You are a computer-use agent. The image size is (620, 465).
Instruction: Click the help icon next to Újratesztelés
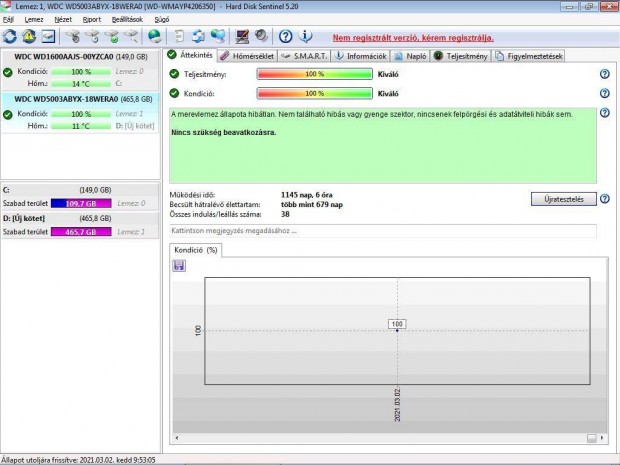[605, 199]
